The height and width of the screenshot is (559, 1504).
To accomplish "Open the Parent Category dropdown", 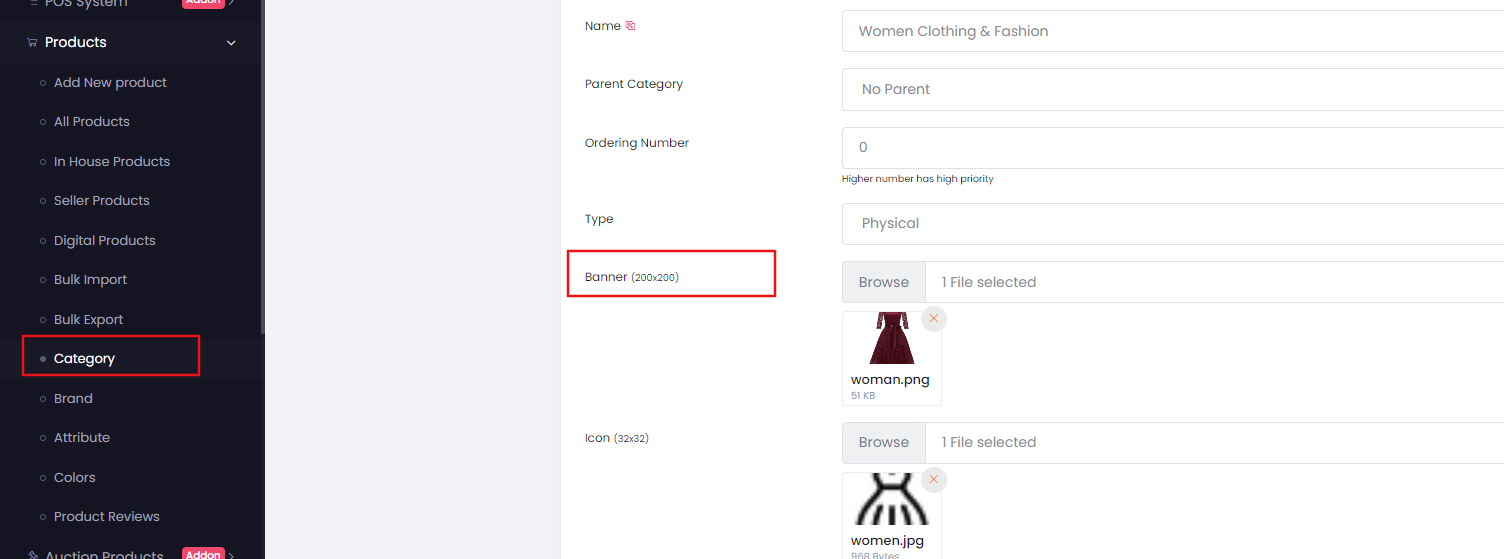I will pyautogui.click(x=1173, y=89).
